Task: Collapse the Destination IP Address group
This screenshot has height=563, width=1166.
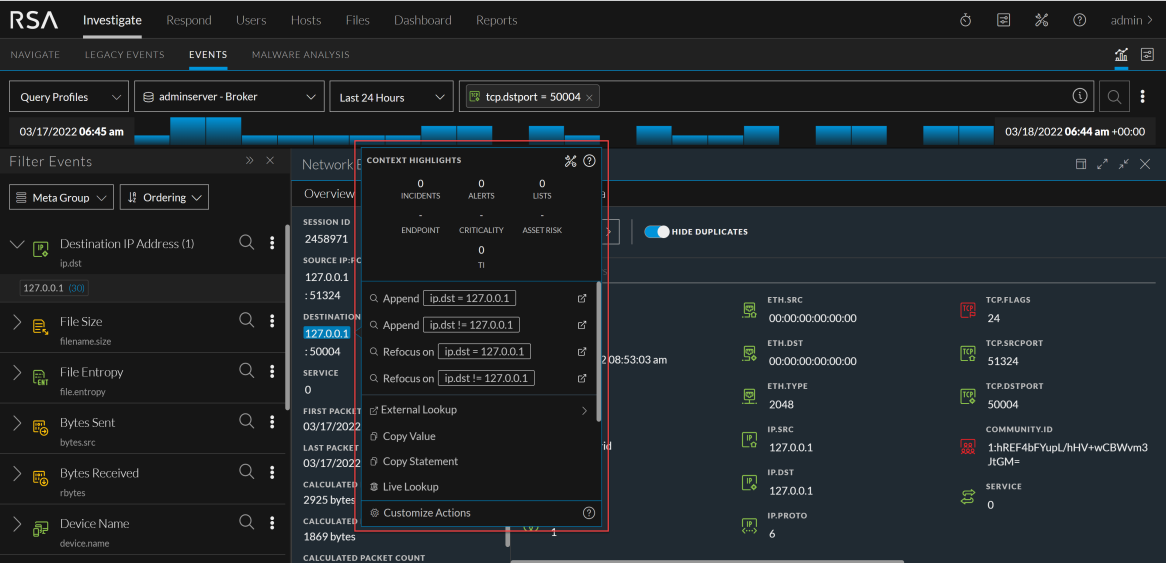Action: pos(17,244)
